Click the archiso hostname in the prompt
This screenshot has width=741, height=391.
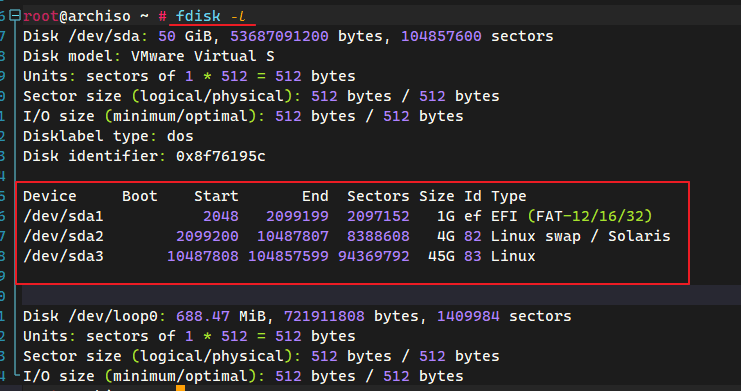[99, 16]
